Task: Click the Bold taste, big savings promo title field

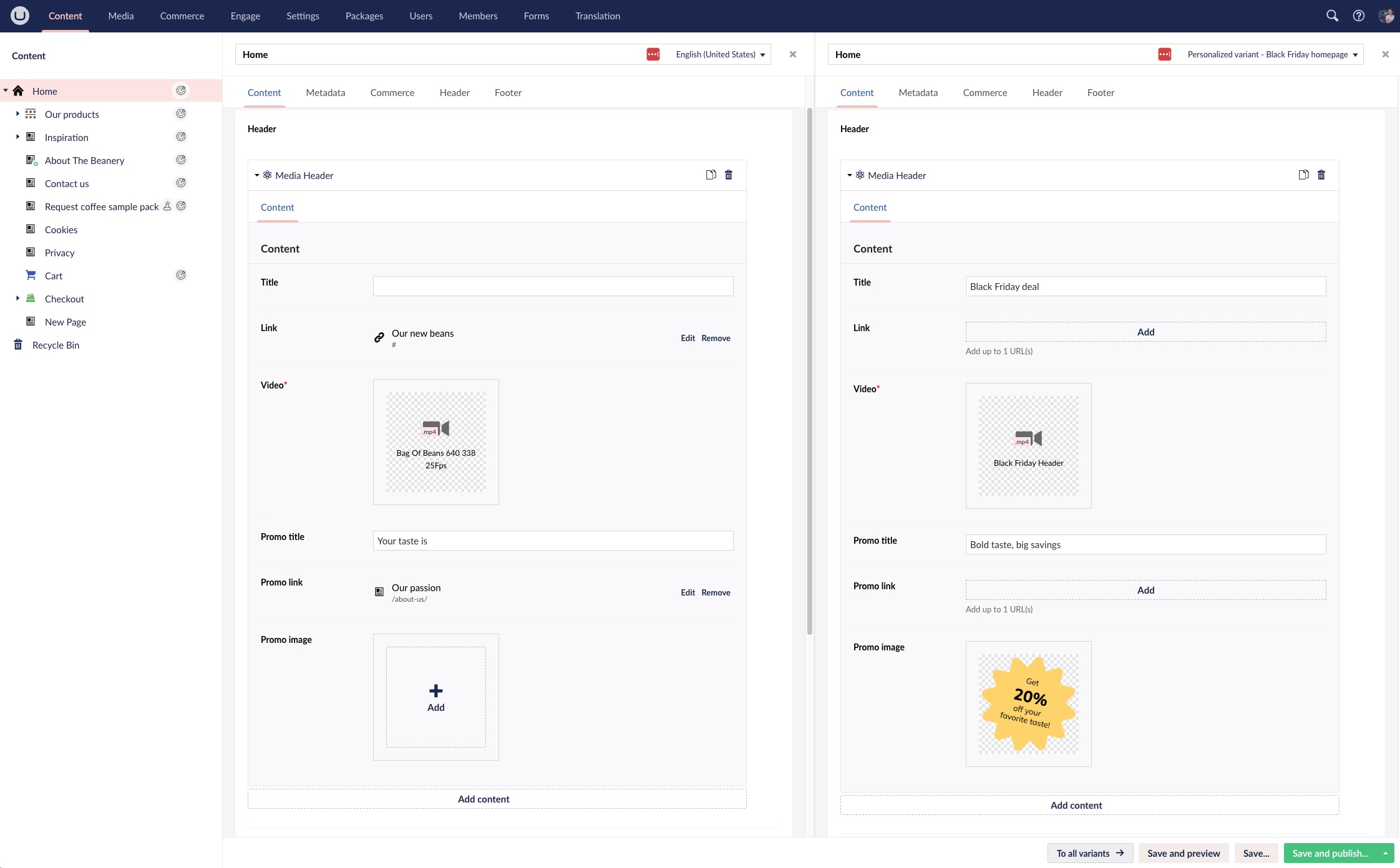Action: pos(1145,544)
